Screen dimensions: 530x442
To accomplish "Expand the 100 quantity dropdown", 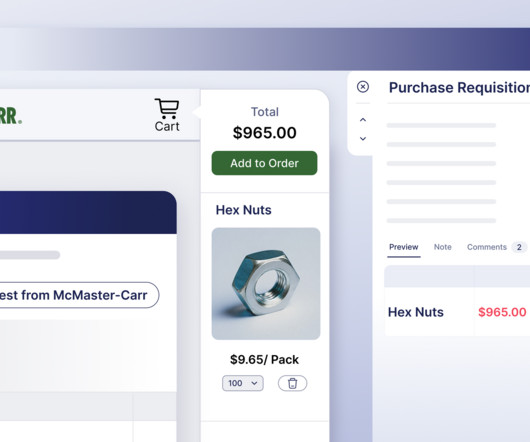I will tap(243, 383).
